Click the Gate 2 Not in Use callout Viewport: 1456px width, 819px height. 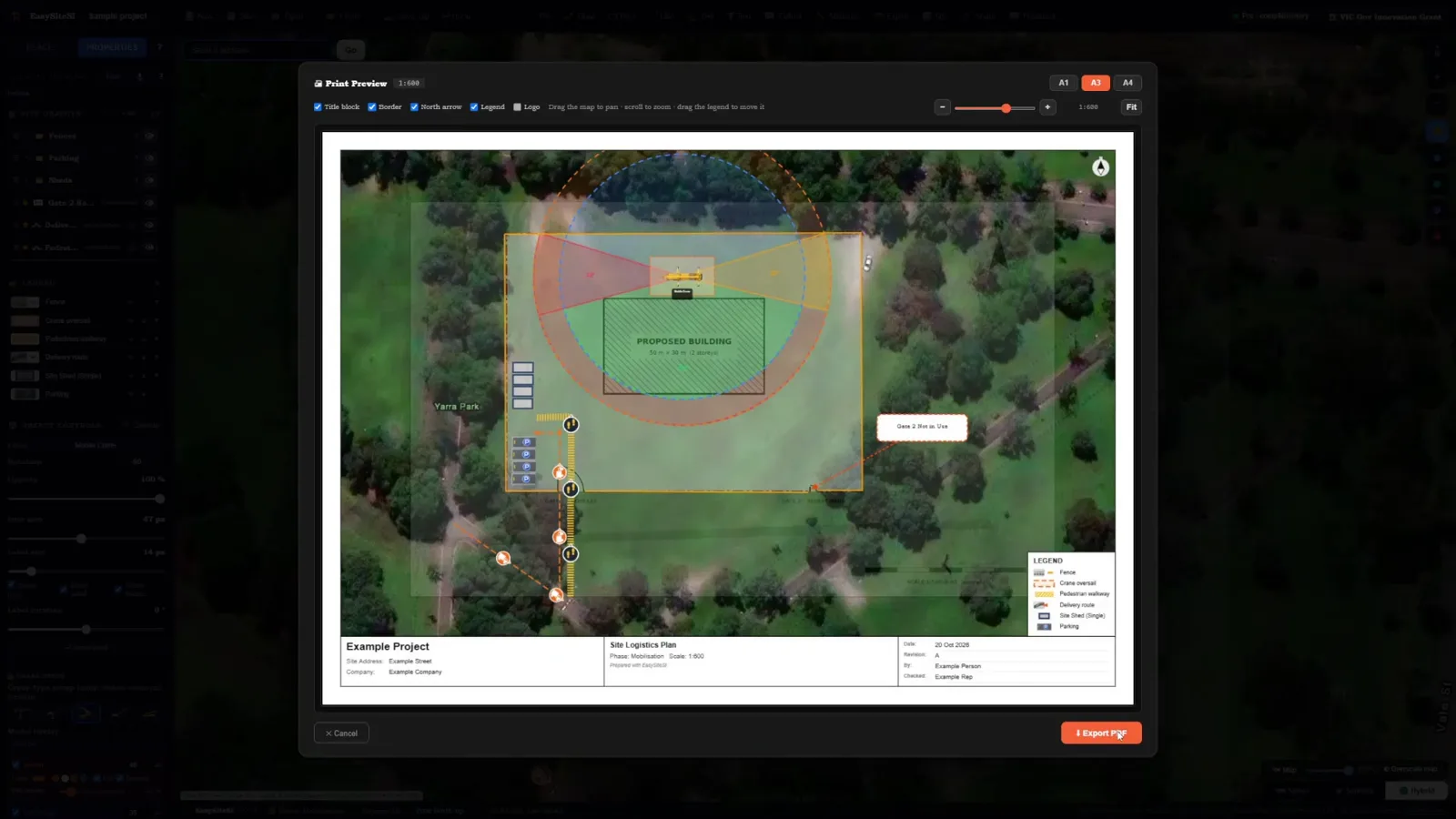pyautogui.click(x=922, y=427)
